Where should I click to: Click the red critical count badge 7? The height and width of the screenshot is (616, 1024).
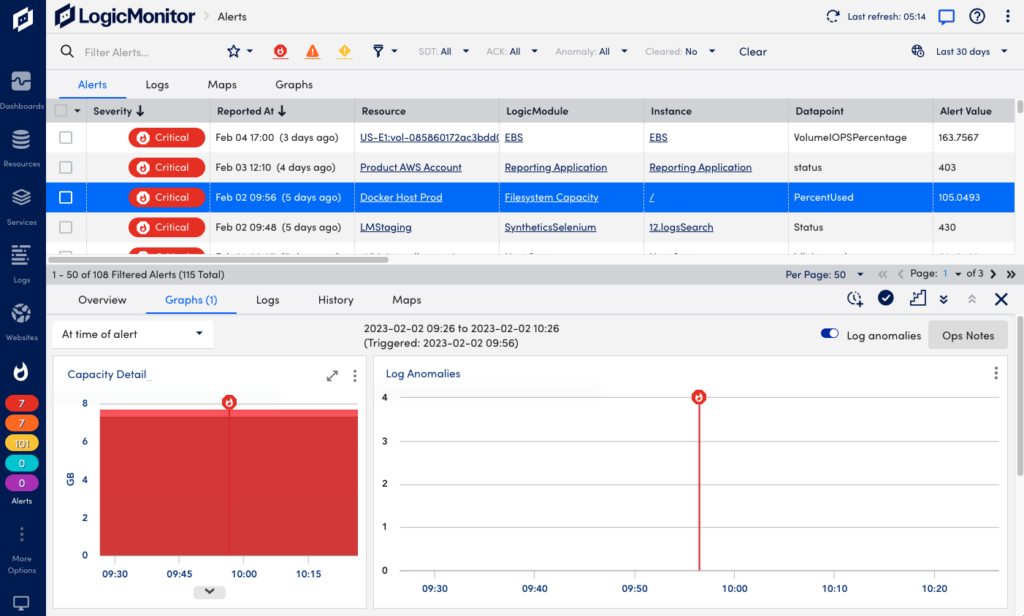tap(22, 403)
